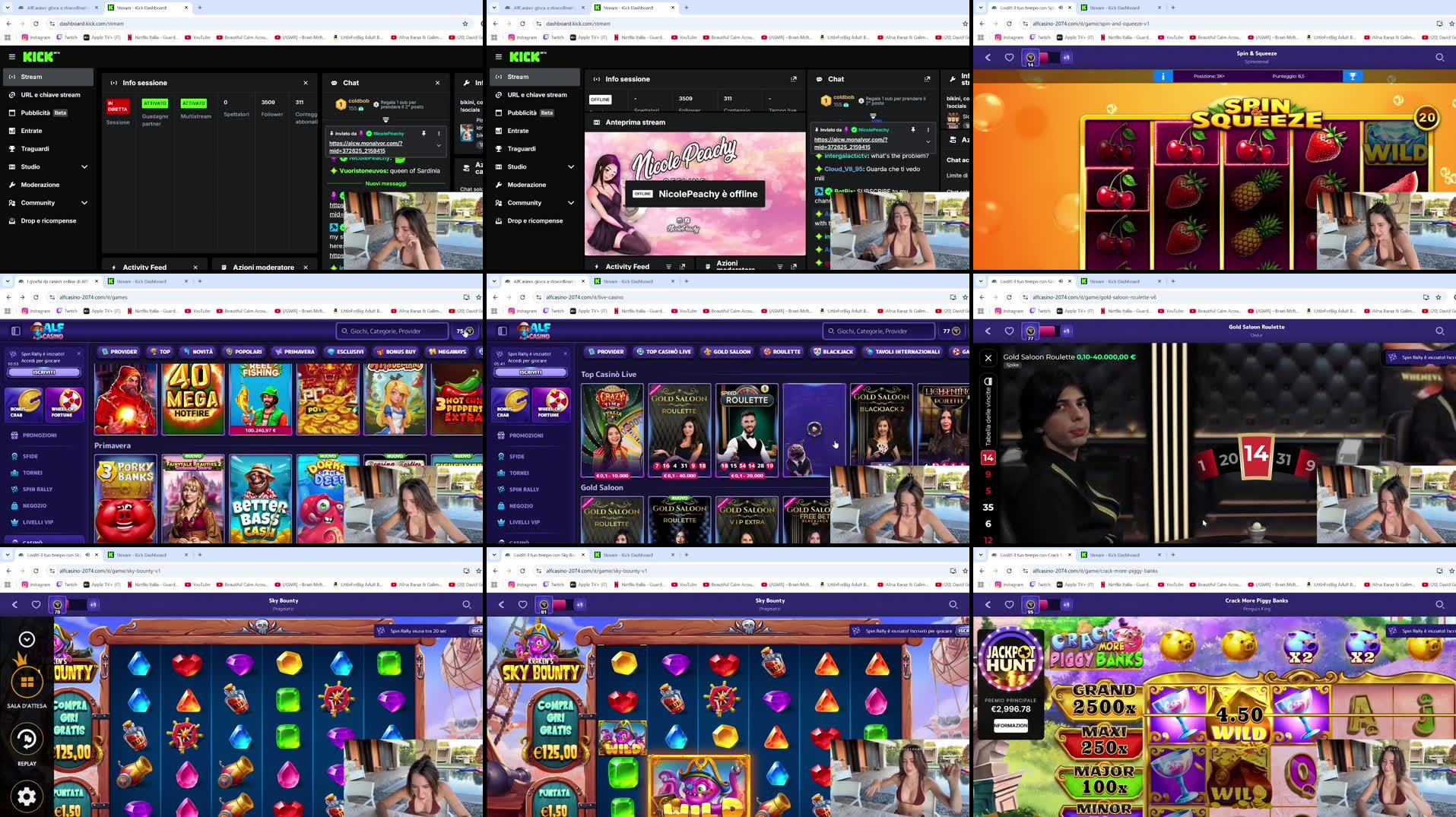Open intergalactictv username in the chat
This screenshot has width=1456, height=817.
(x=845, y=156)
